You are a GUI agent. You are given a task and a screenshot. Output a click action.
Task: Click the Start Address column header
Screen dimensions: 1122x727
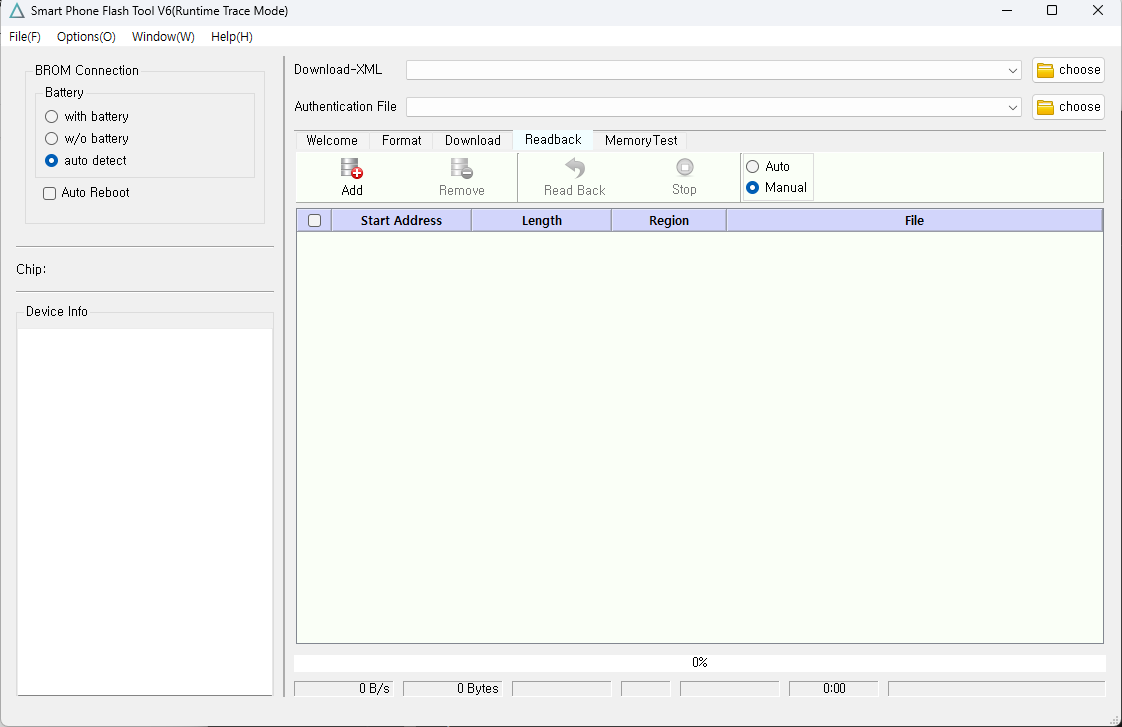pyautogui.click(x=401, y=220)
